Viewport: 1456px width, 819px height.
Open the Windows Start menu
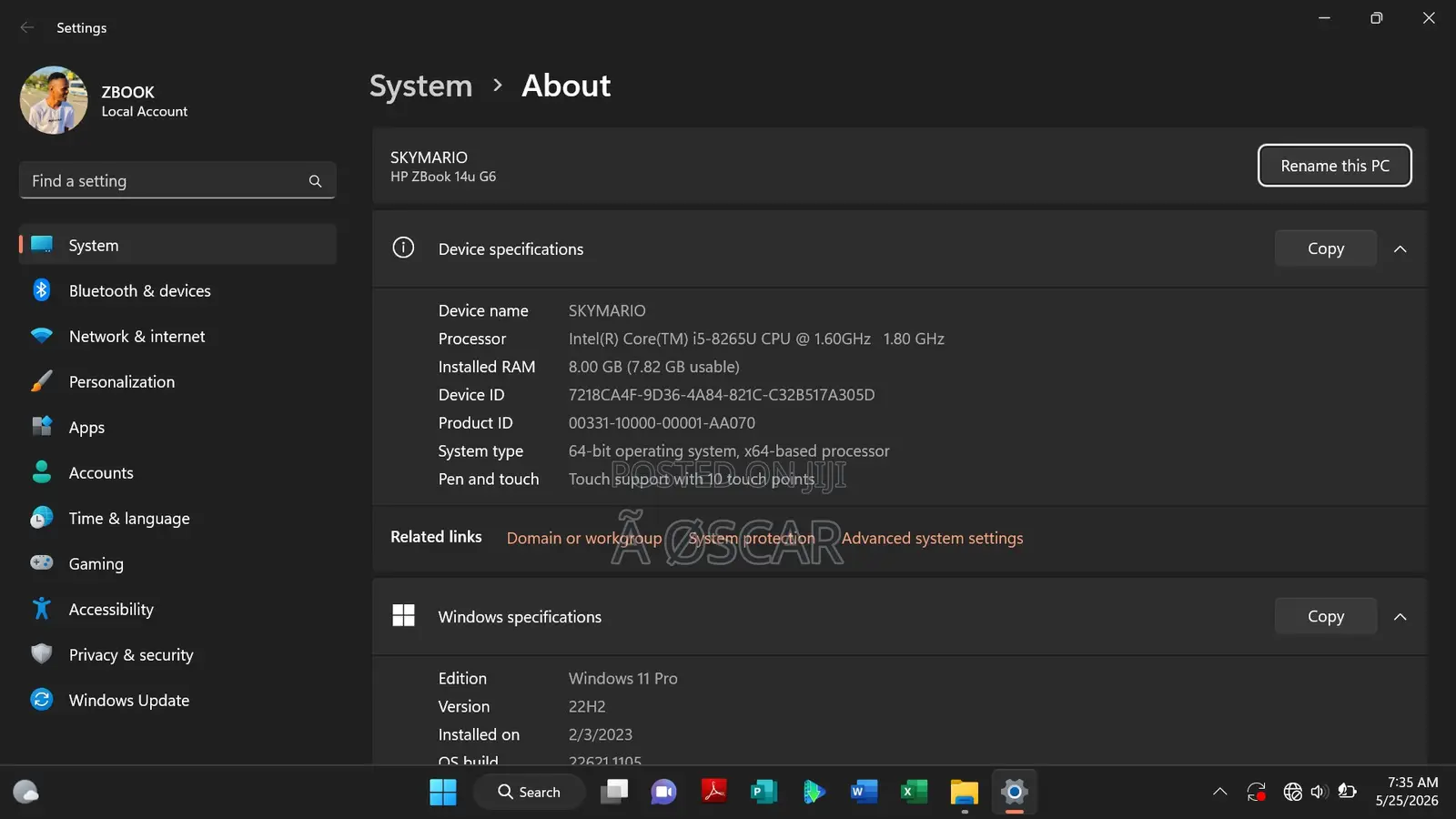443,792
